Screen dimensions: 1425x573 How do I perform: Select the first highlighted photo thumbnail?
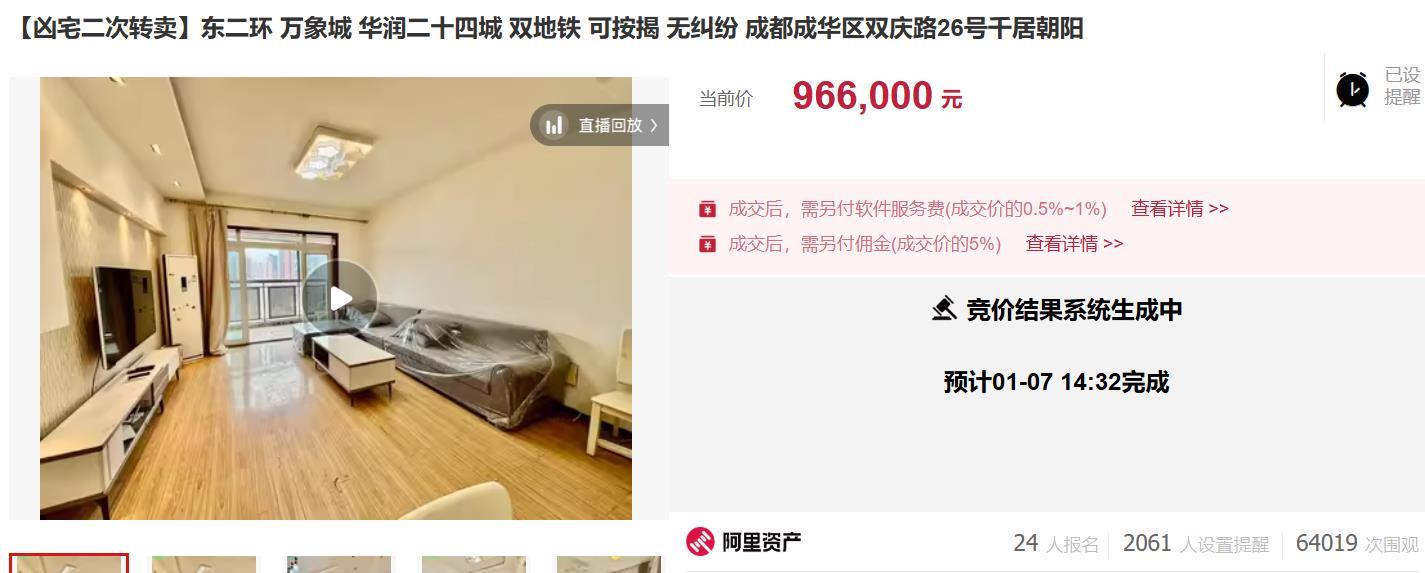[x=69, y=563]
